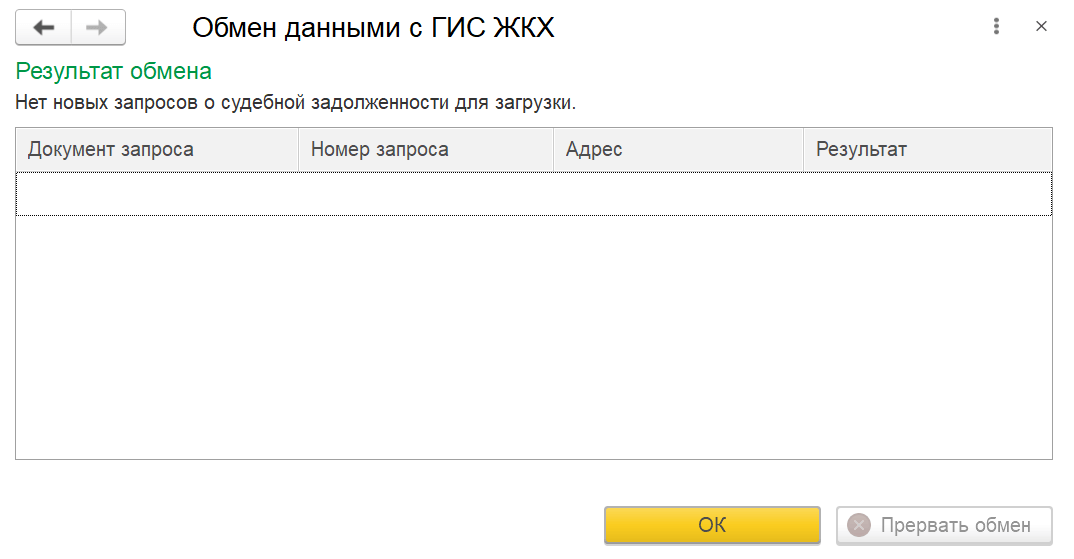Click the column divider between Адрес and Результат
The width and height of the screenshot is (1074, 559).
coord(803,149)
